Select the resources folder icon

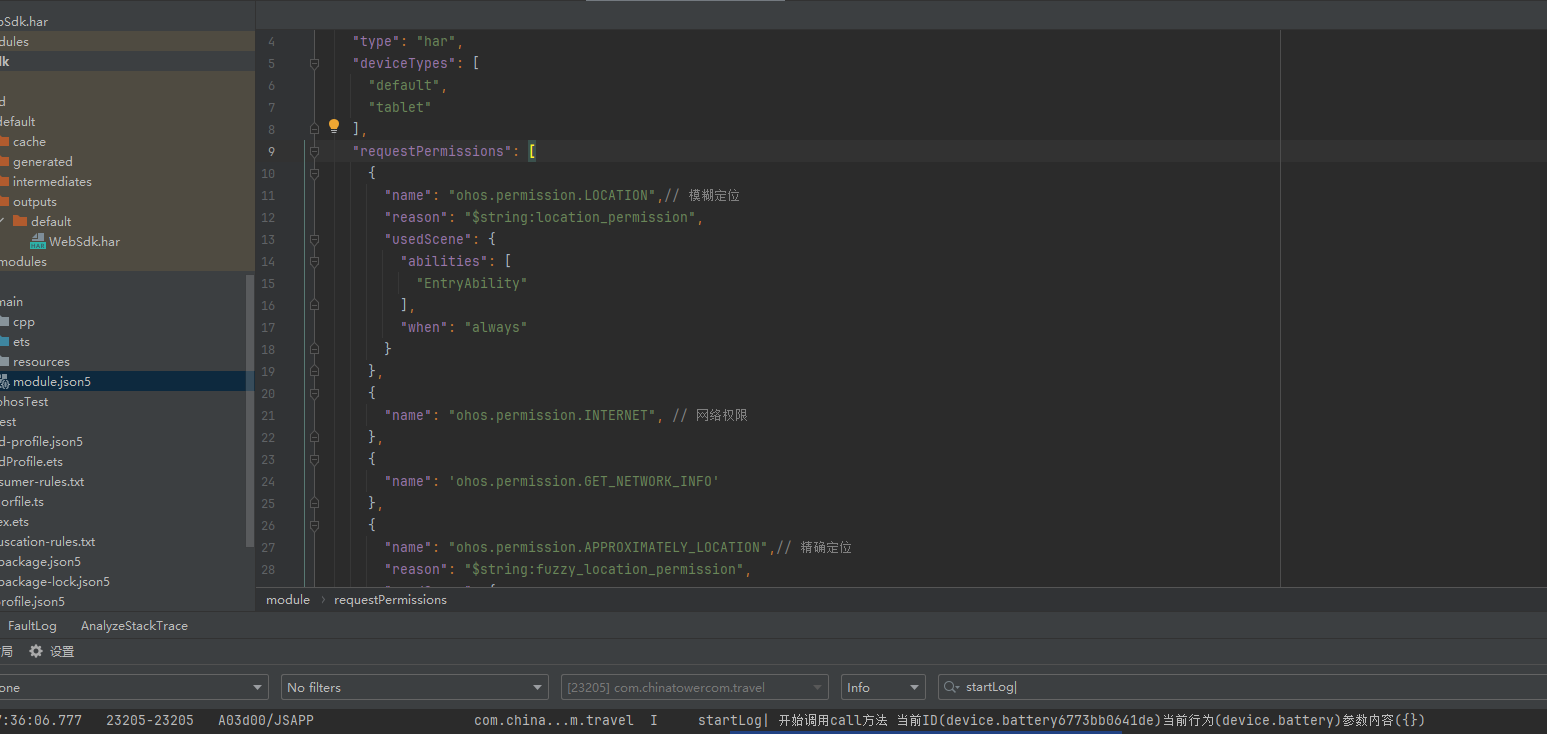[5, 362]
